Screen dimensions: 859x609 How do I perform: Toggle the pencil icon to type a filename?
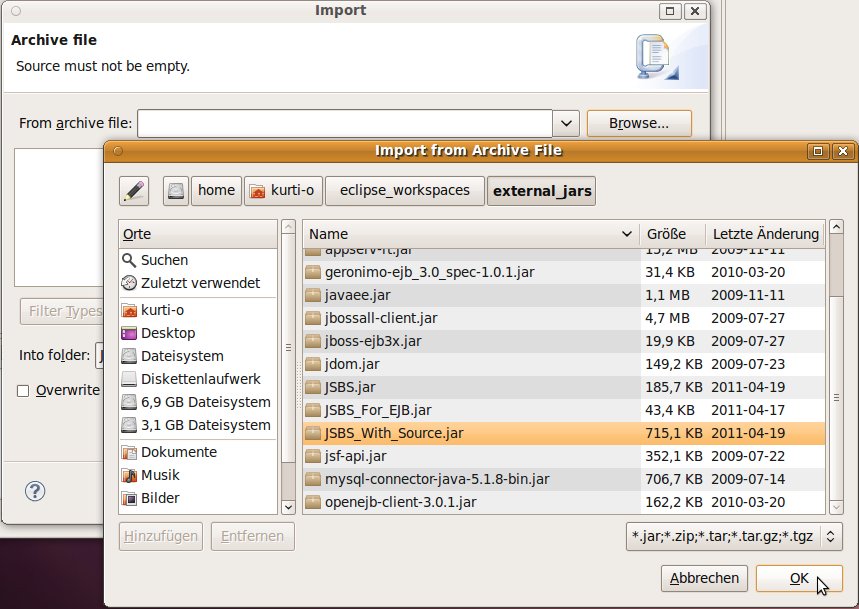pos(133,190)
